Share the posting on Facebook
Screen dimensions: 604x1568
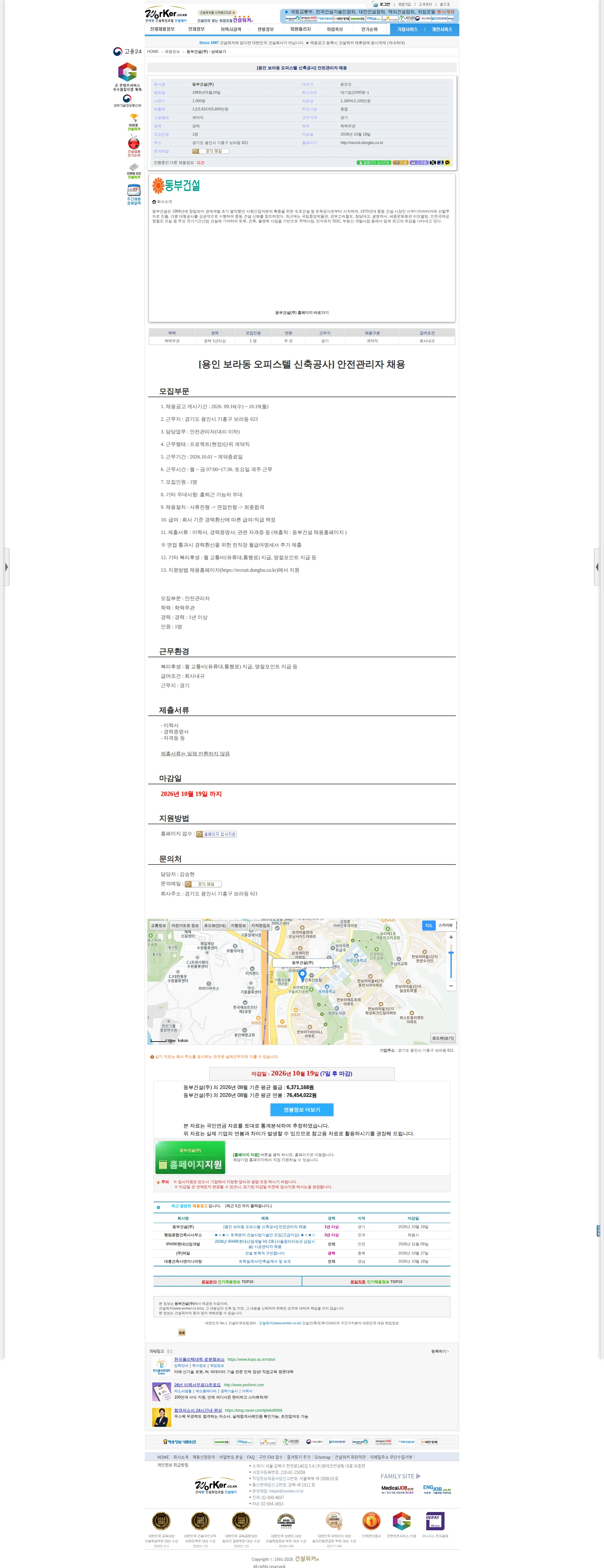coord(440,163)
